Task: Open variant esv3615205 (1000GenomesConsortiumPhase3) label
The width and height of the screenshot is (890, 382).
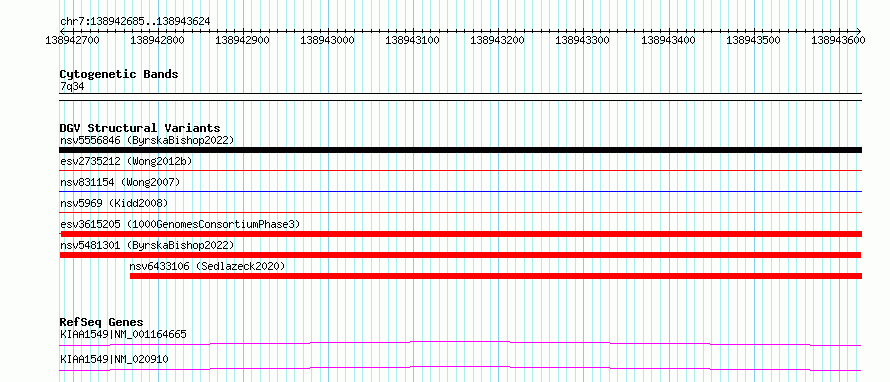Action: coord(180,224)
